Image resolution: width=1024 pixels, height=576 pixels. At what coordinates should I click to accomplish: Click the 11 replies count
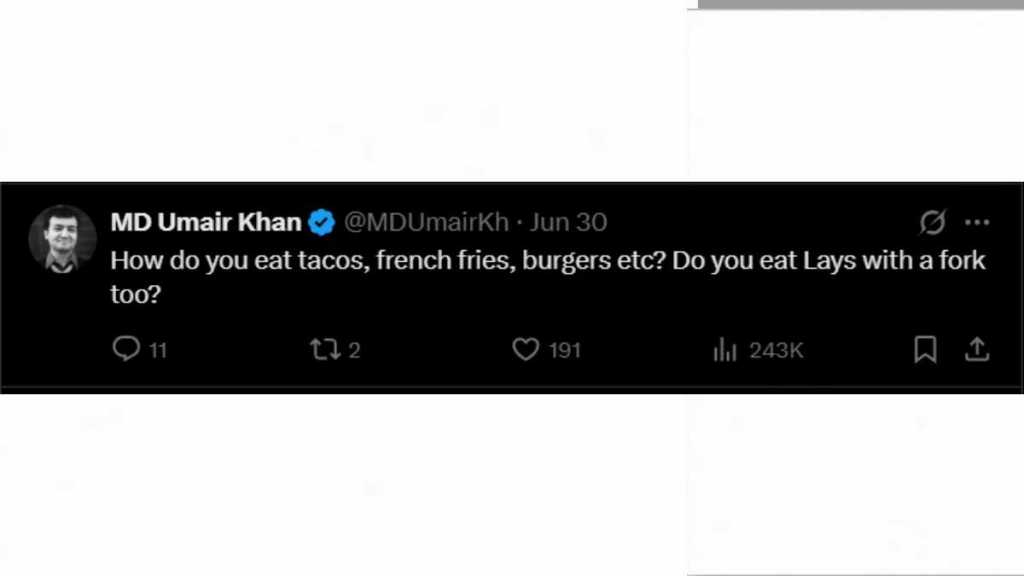158,350
